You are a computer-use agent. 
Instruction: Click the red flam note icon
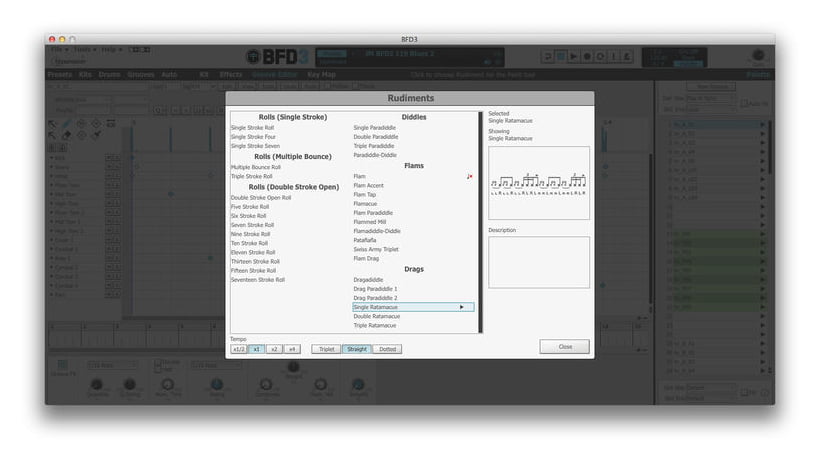point(469,177)
